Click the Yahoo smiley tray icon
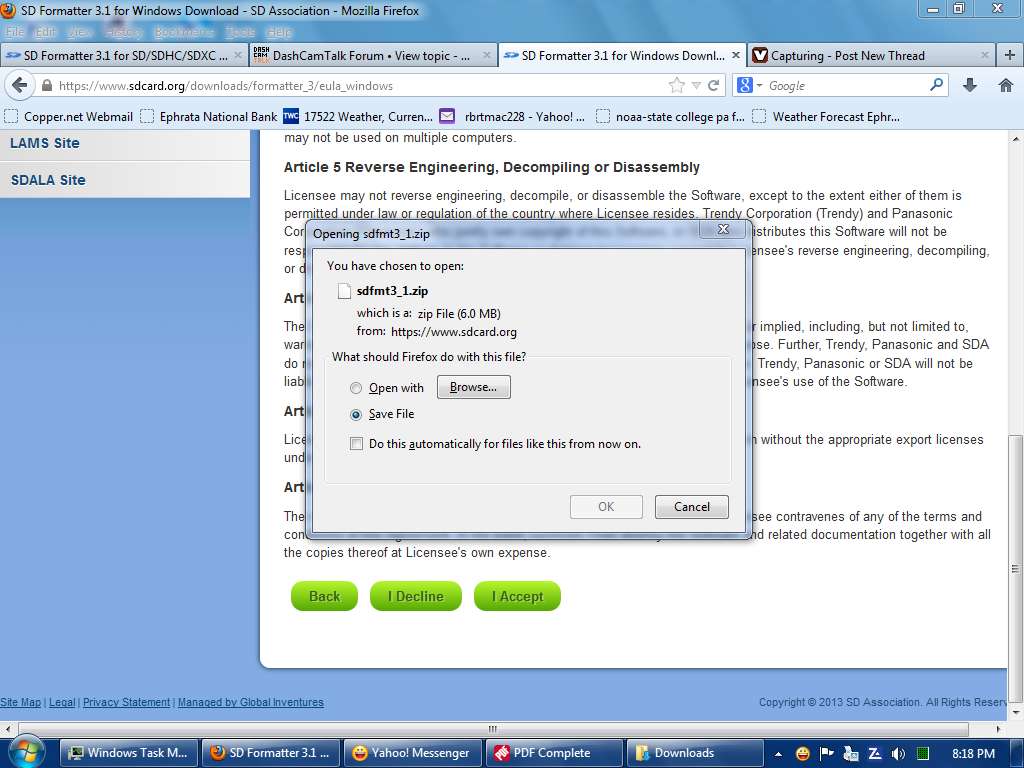This screenshot has height=768, width=1024. tap(802, 754)
